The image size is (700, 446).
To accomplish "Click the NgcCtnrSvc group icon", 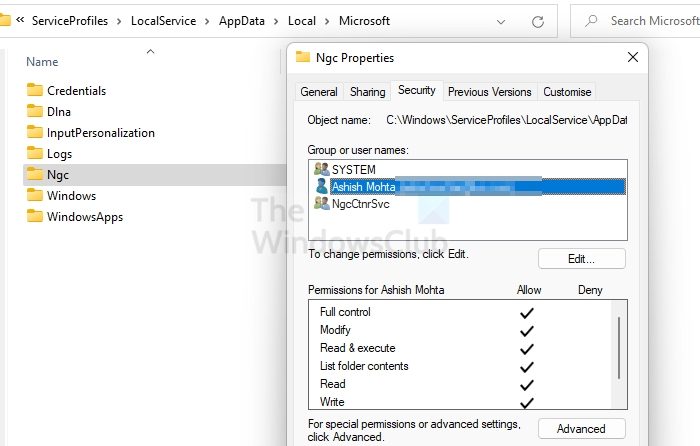I will [321, 204].
